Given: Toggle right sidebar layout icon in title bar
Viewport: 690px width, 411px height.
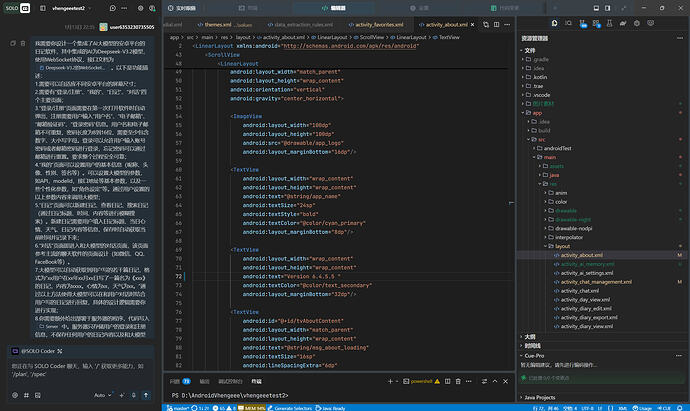Looking at the screenshot, I should 608,8.
